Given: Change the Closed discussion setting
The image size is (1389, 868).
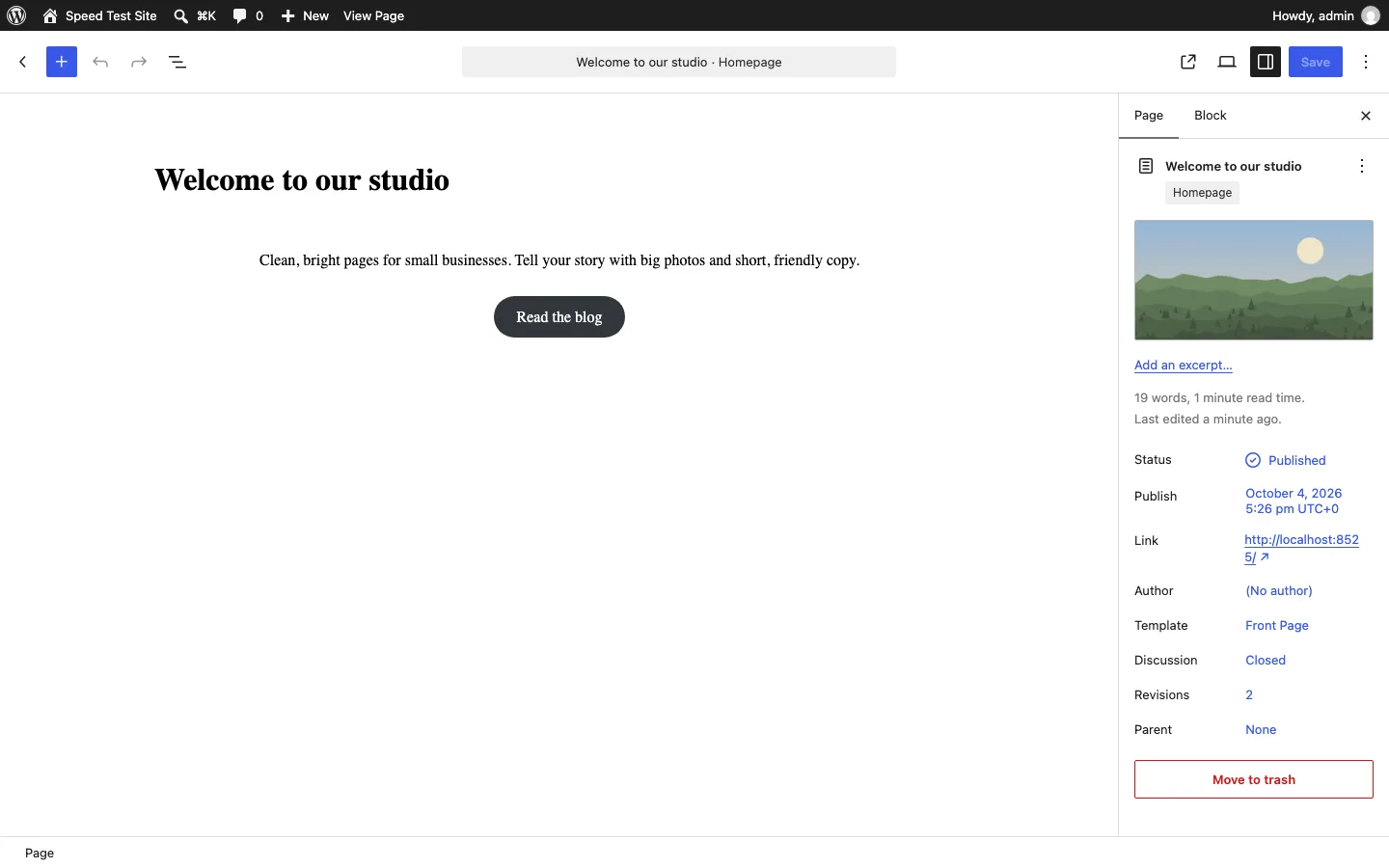Looking at the screenshot, I should click(1266, 661).
